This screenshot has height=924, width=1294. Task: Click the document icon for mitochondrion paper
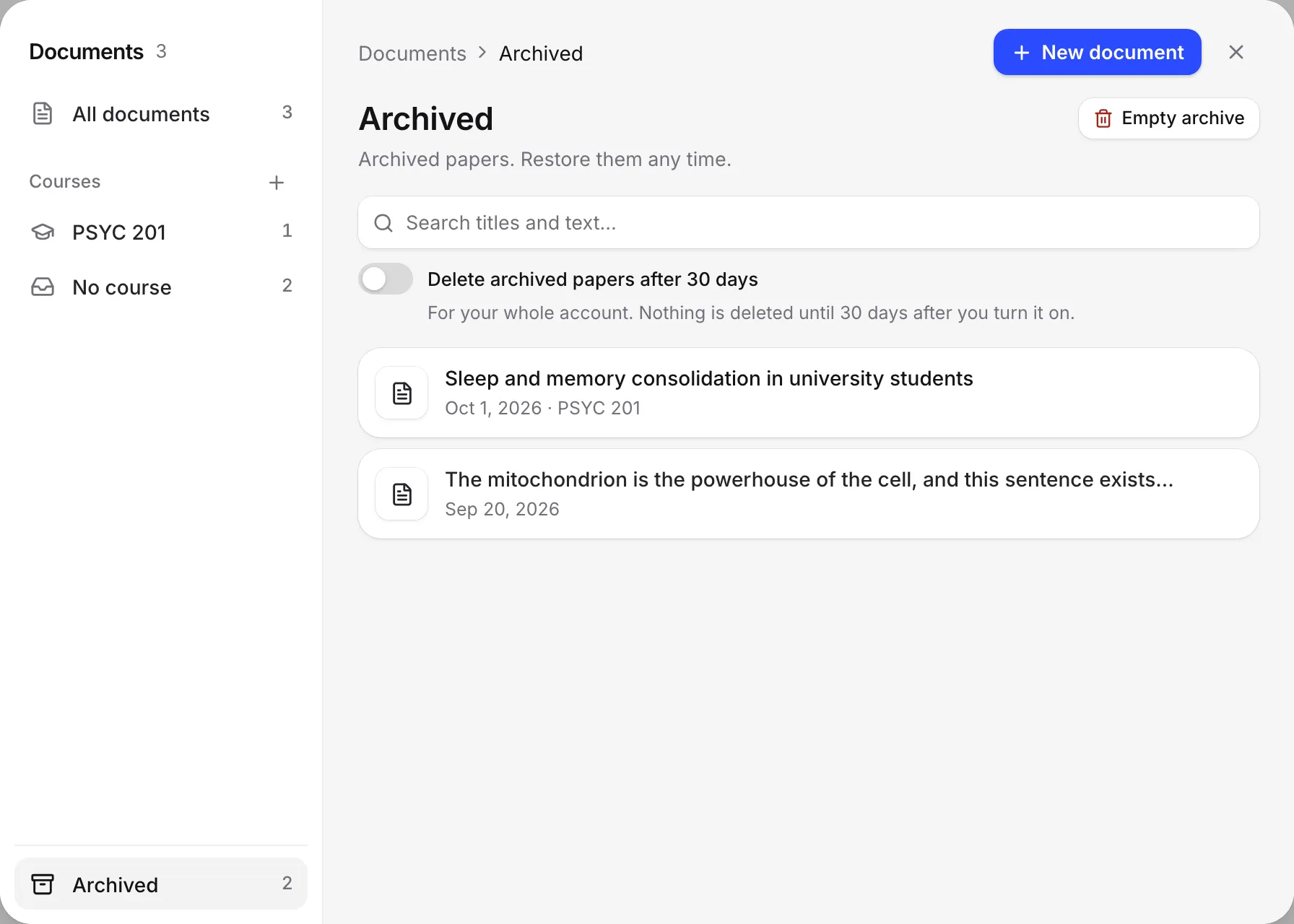pos(402,494)
